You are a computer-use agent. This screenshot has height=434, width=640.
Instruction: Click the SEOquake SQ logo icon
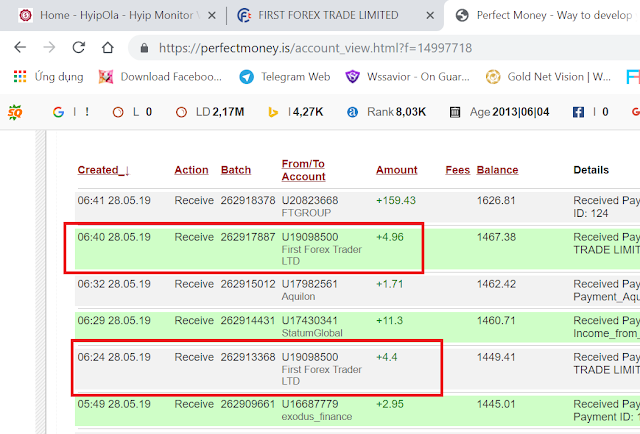pos(15,112)
